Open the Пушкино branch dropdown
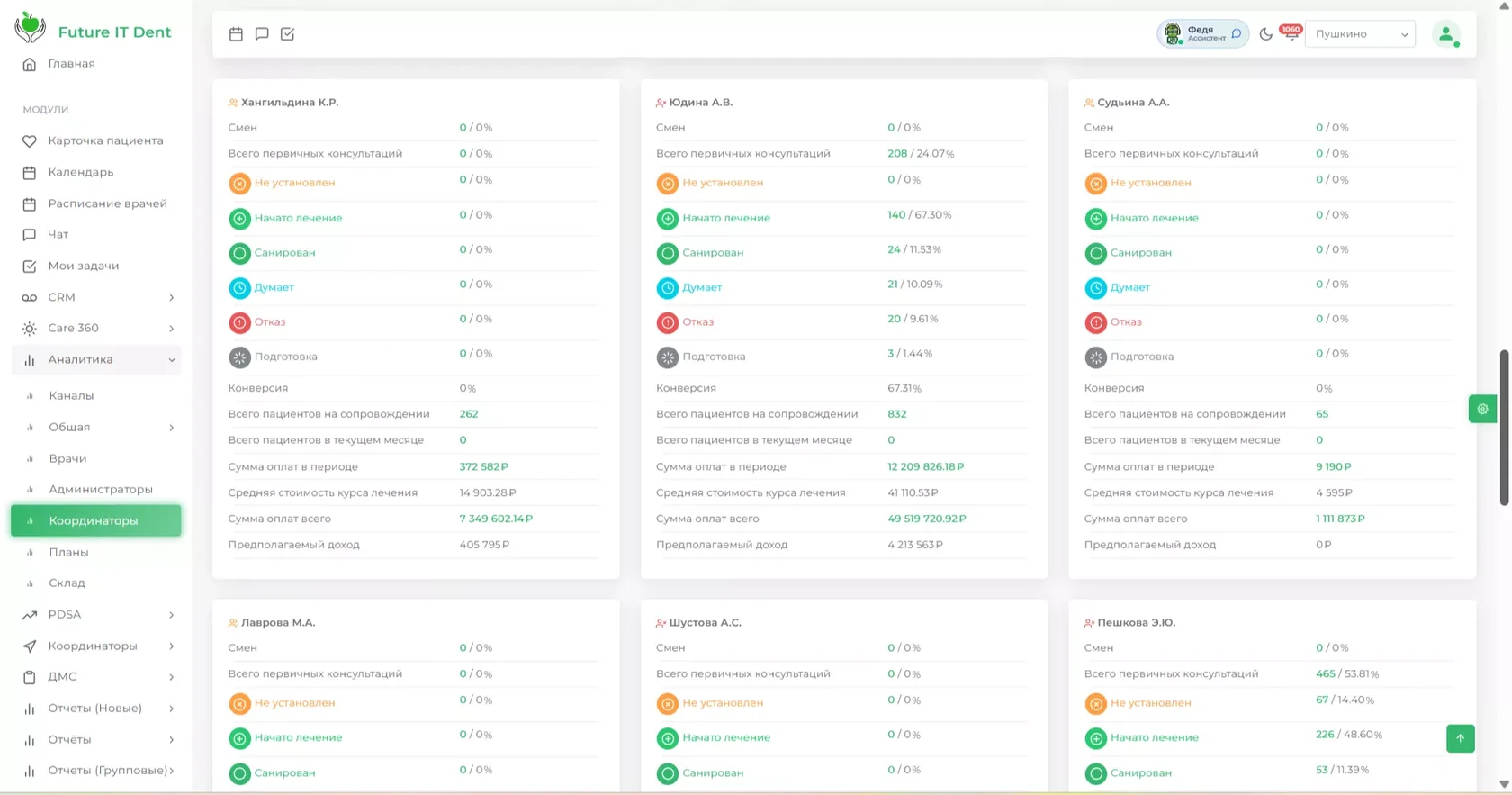Viewport: 1512px width, 795px height. (1360, 34)
